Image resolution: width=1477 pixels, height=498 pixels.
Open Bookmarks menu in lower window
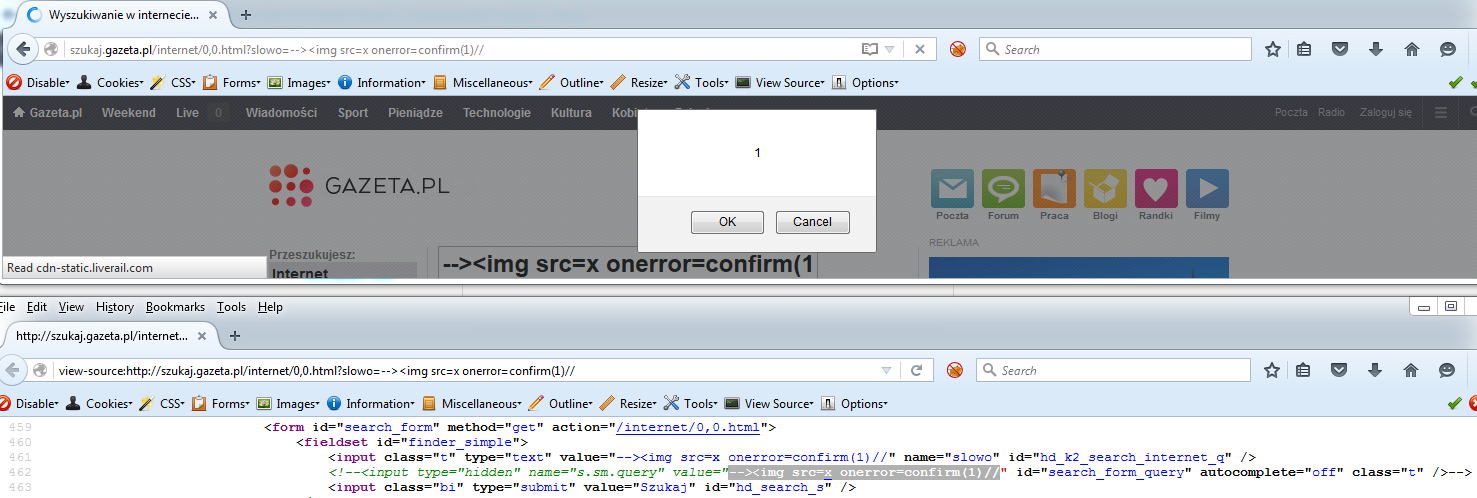(x=175, y=307)
